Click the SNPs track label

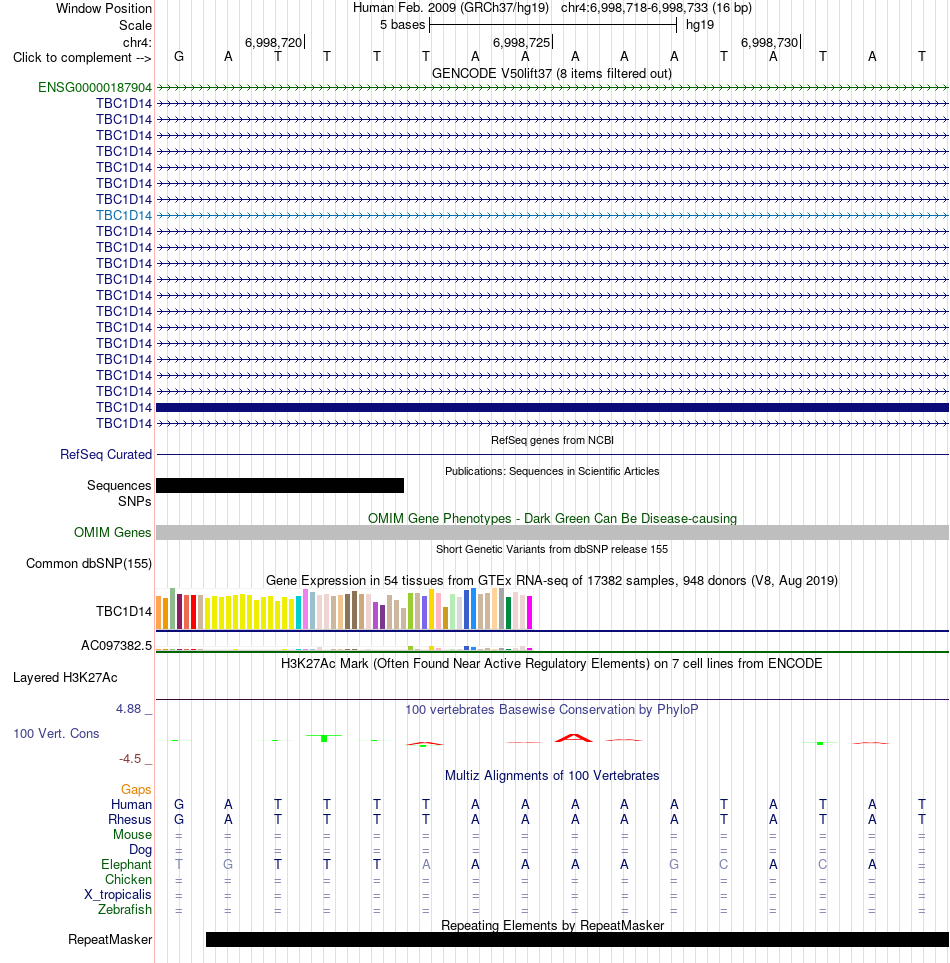(134, 501)
